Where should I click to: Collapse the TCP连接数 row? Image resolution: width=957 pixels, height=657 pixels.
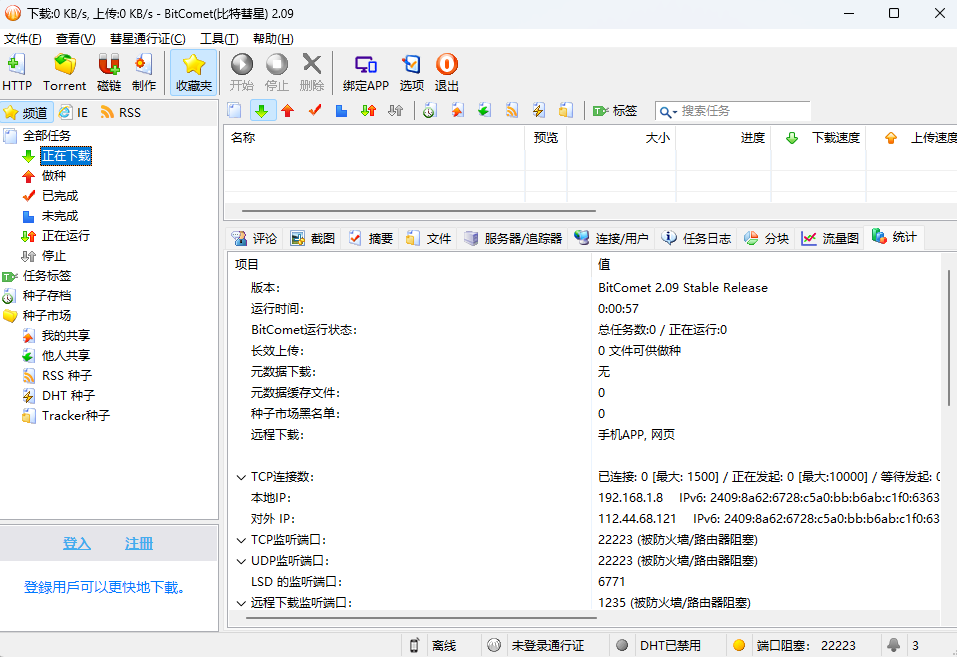[x=242, y=477]
